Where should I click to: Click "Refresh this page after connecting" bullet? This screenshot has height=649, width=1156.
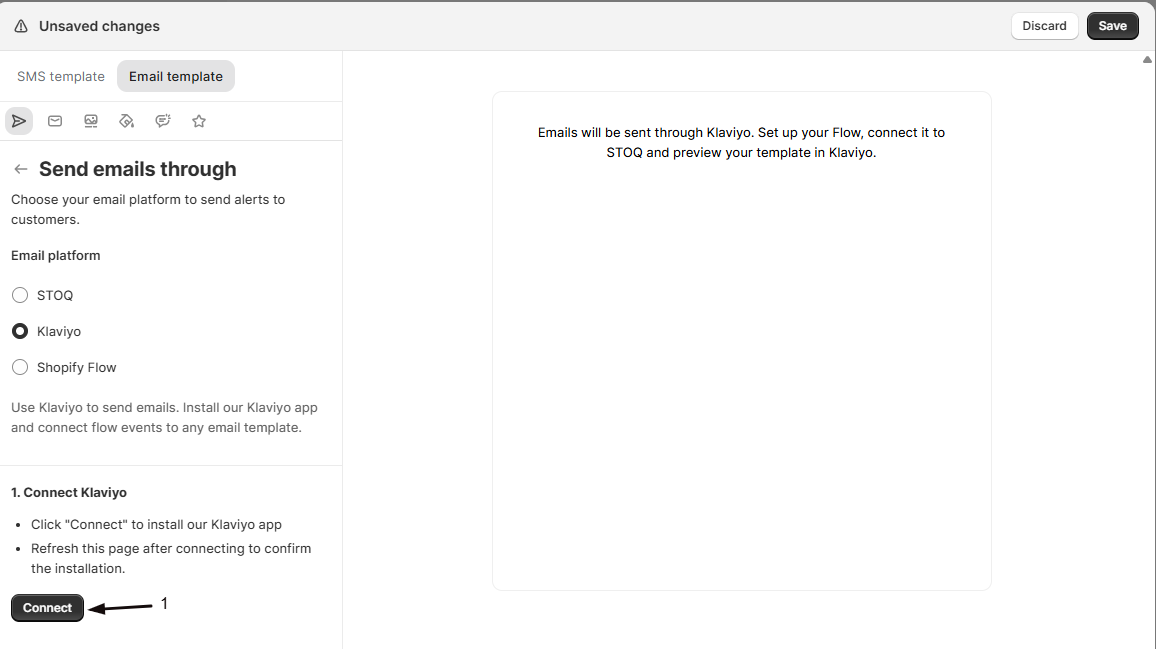coord(171,558)
